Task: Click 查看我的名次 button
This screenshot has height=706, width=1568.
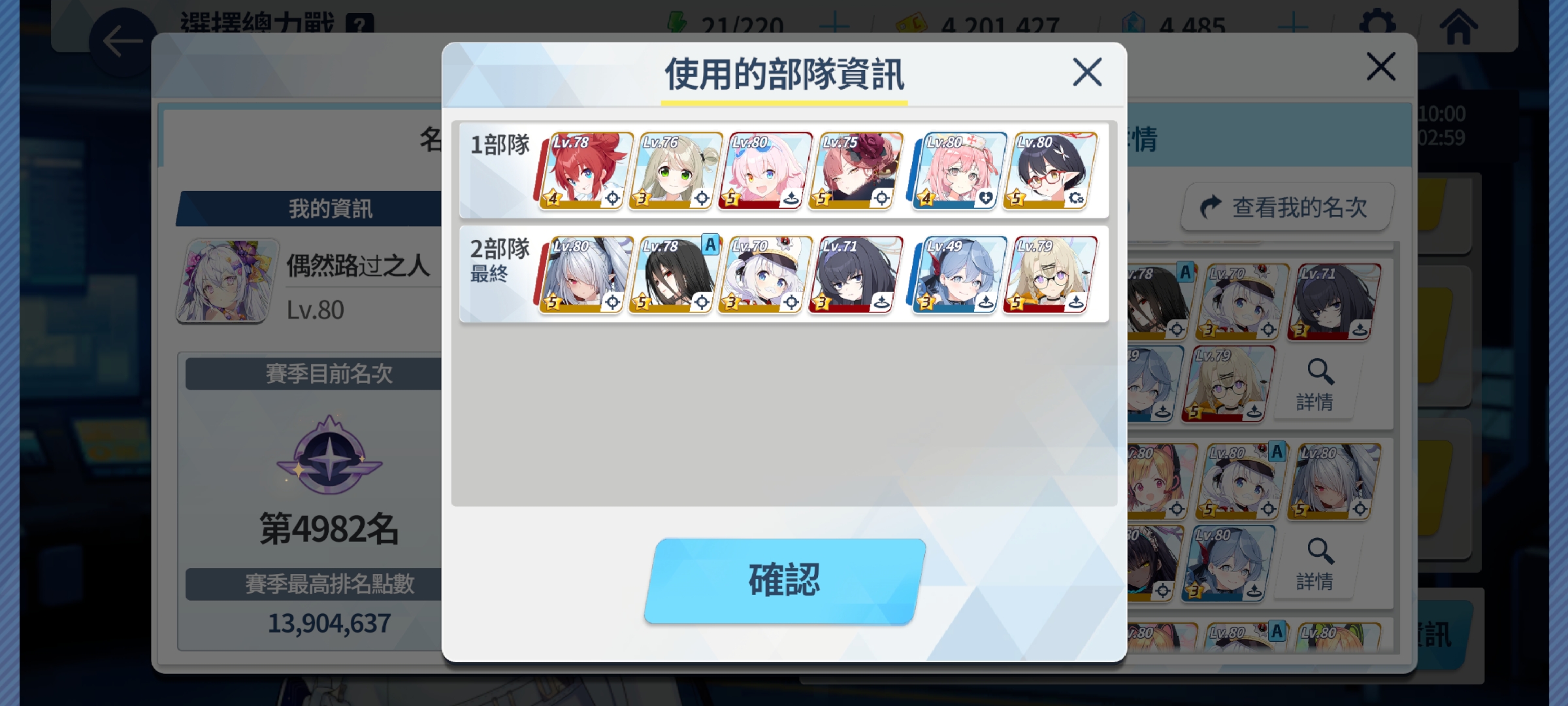Action: point(1286,207)
